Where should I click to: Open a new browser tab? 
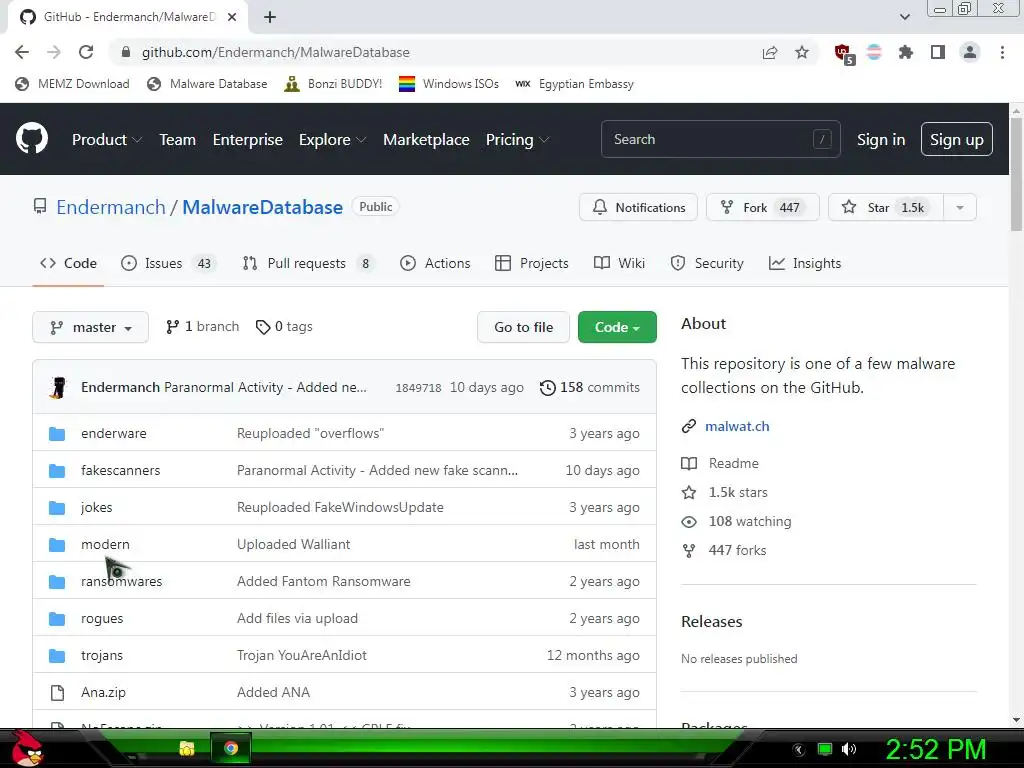(x=270, y=17)
